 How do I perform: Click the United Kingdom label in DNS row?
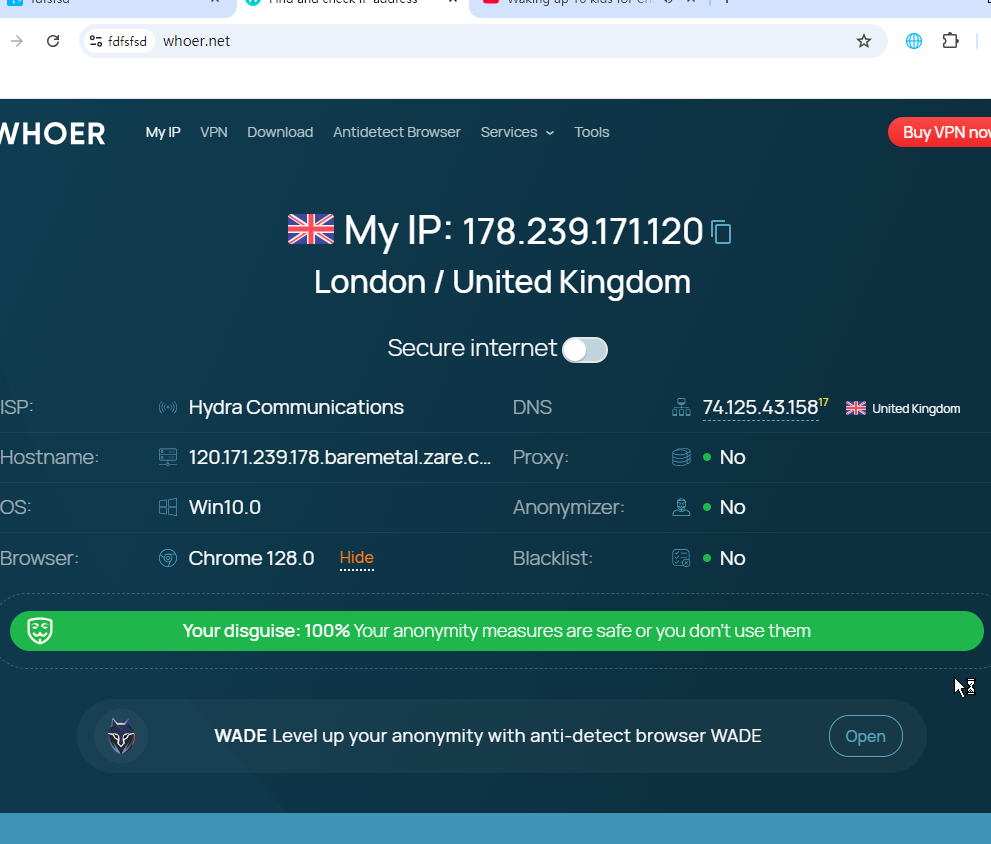916,408
